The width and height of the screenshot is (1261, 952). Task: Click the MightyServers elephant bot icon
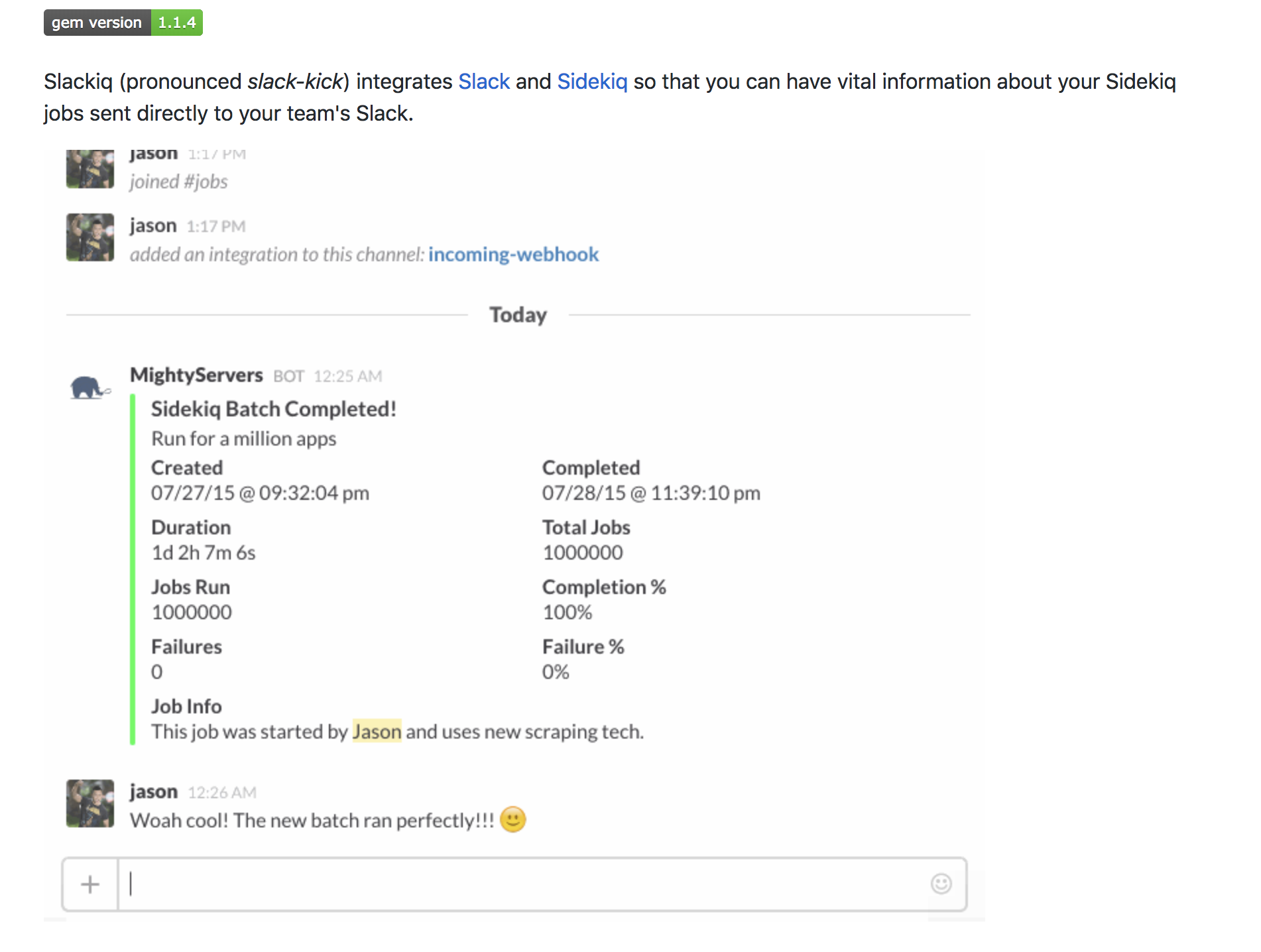click(90, 388)
